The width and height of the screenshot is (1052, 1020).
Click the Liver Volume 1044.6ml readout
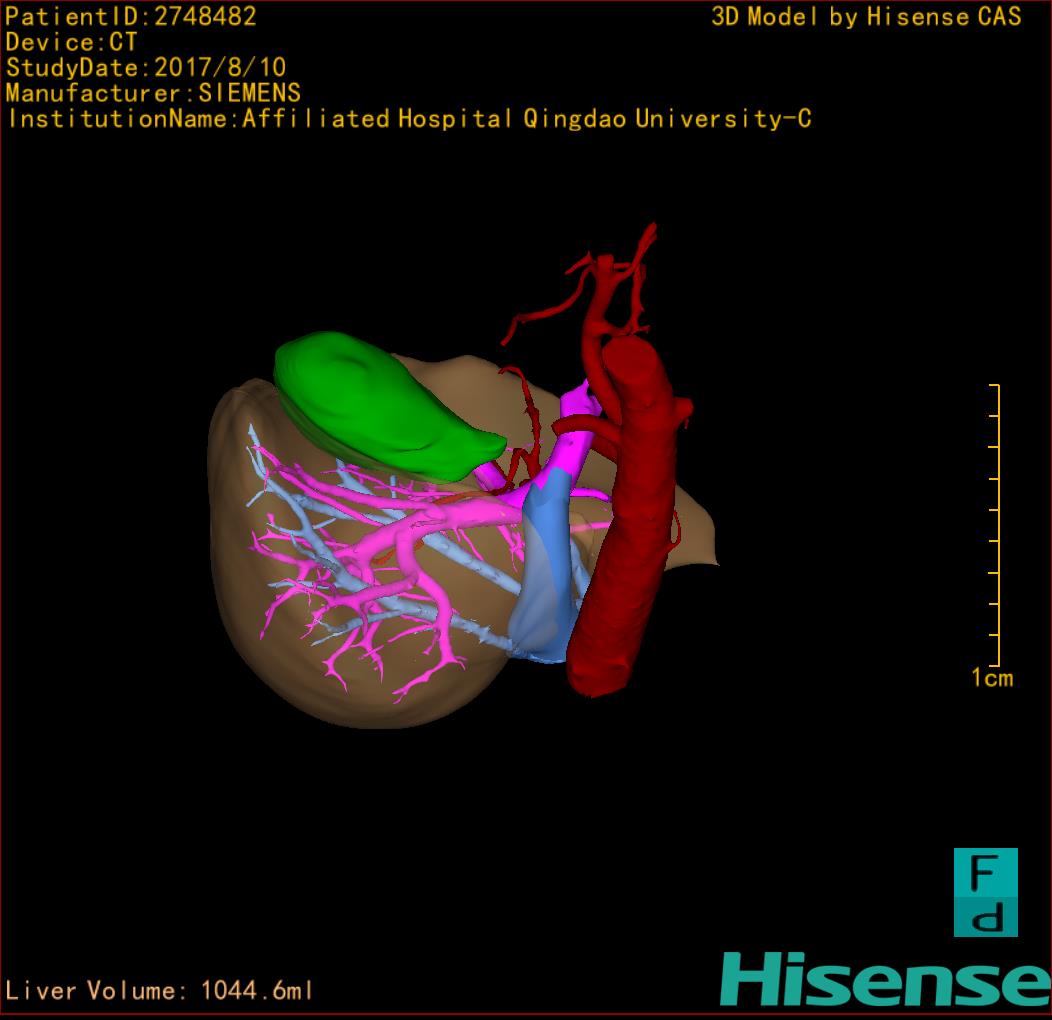pyautogui.click(x=160, y=991)
